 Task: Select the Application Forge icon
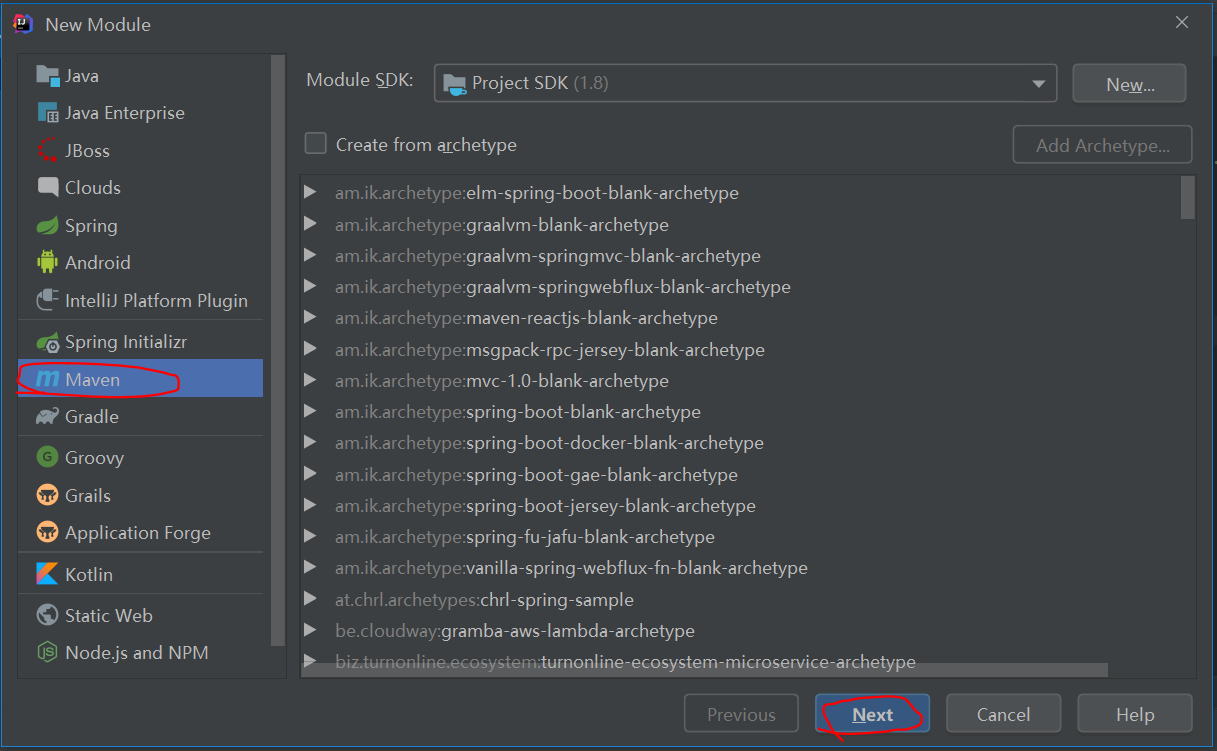[47, 532]
